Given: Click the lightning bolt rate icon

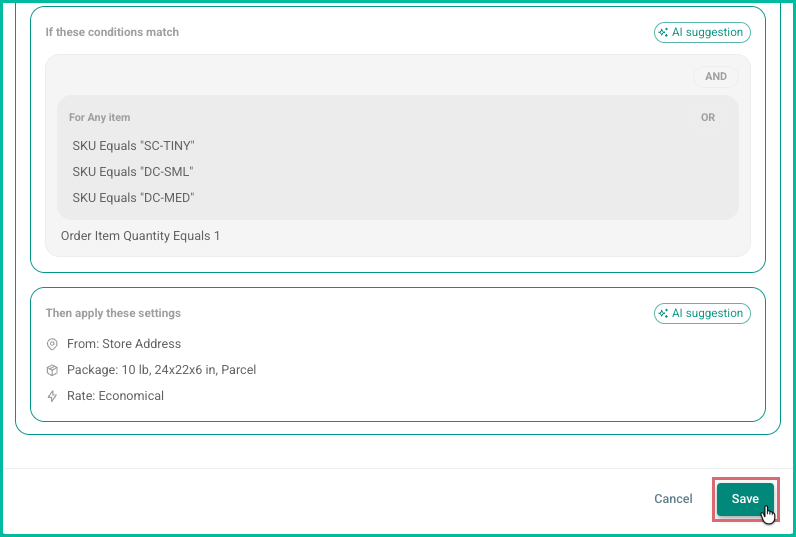Looking at the screenshot, I should coord(52,396).
